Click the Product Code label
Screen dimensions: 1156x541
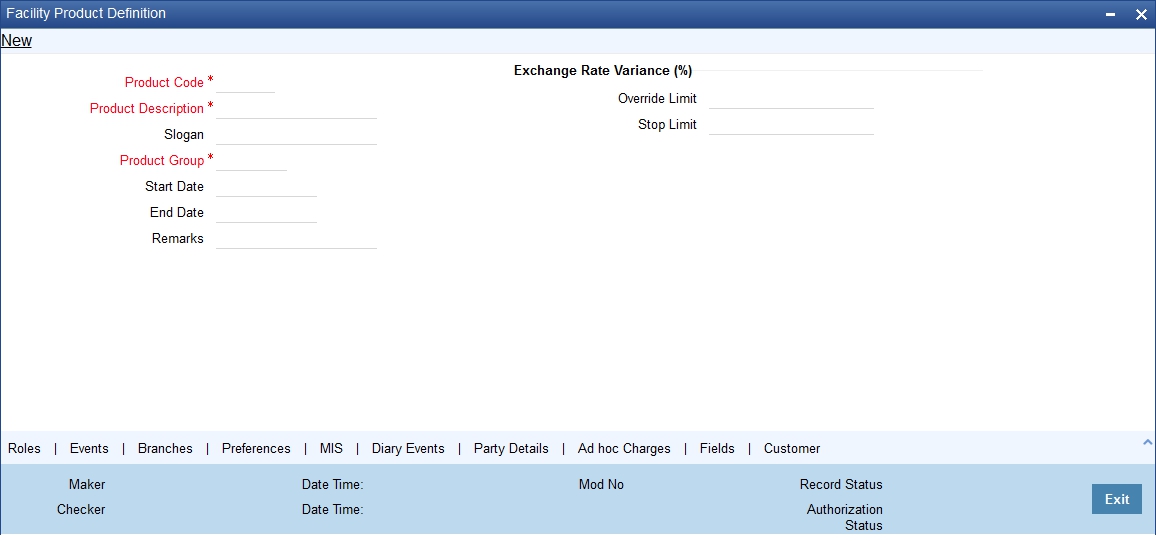coord(164,83)
